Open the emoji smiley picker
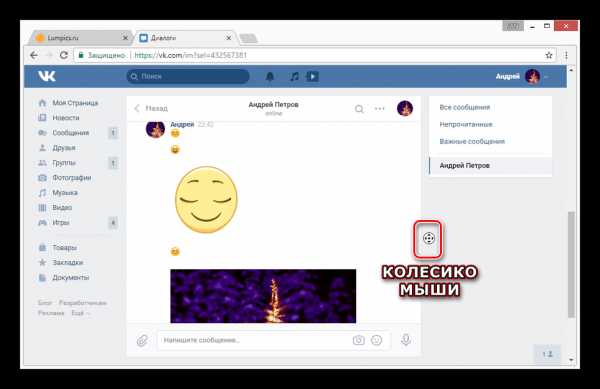This screenshot has height=389, width=600. [377, 340]
